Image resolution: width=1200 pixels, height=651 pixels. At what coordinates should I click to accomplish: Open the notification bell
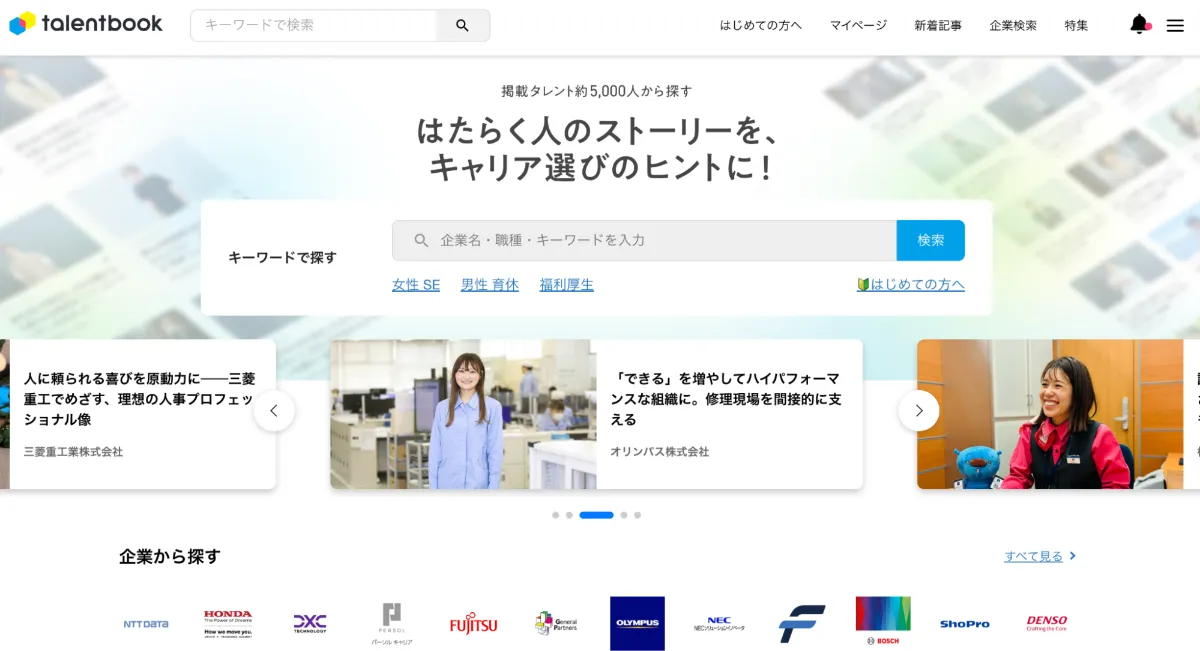point(1139,25)
